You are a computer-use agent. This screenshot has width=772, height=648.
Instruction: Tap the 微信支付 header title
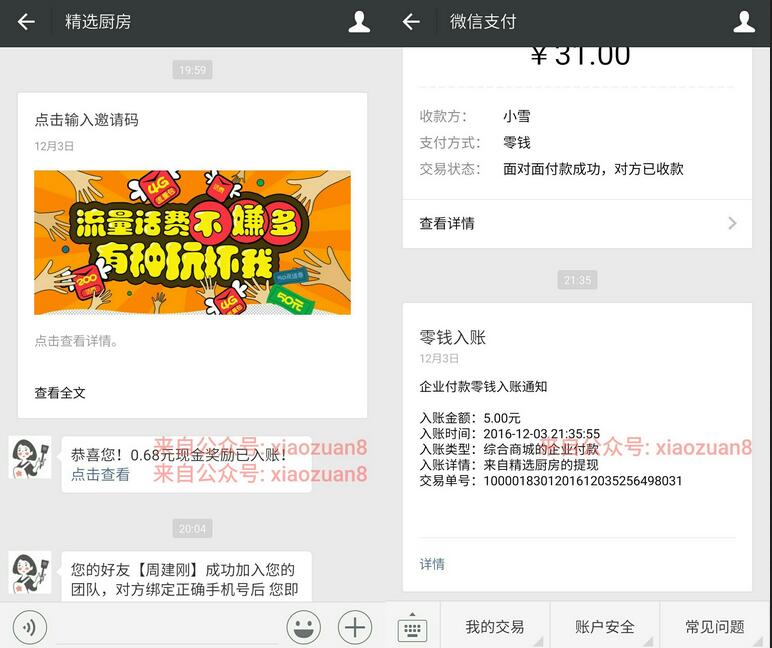click(483, 22)
